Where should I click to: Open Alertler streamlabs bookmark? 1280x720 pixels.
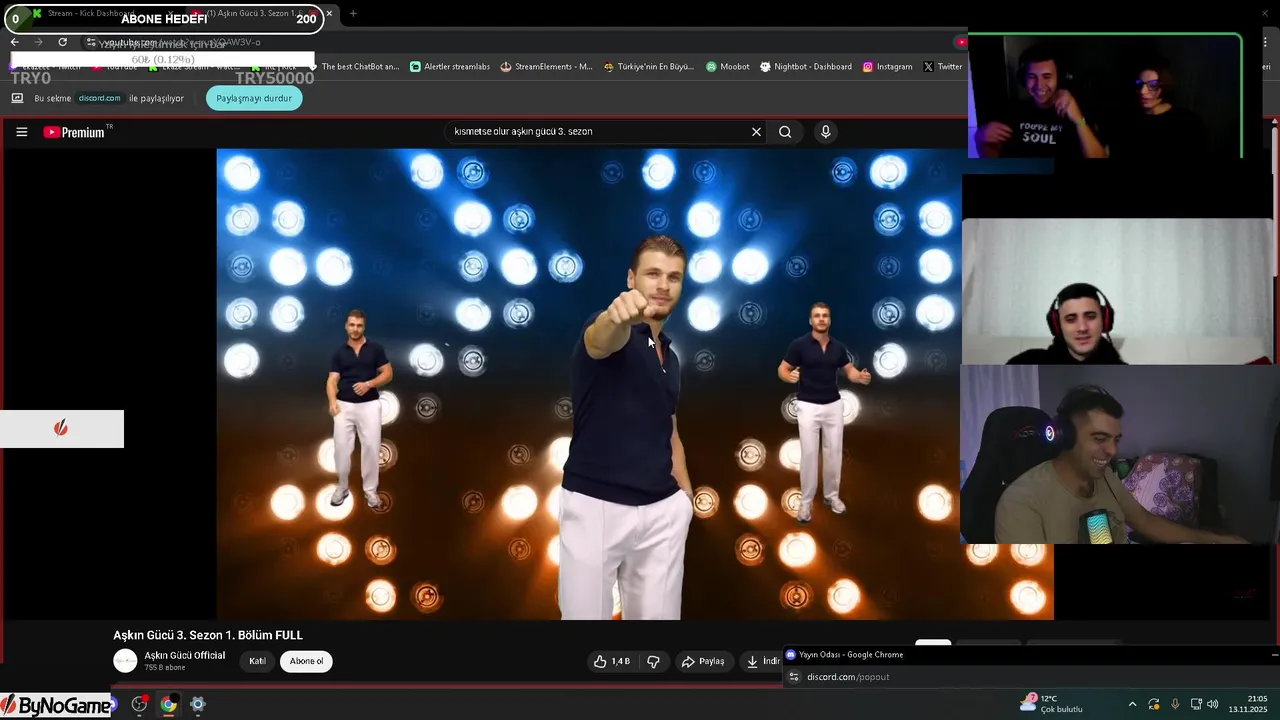click(450, 67)
